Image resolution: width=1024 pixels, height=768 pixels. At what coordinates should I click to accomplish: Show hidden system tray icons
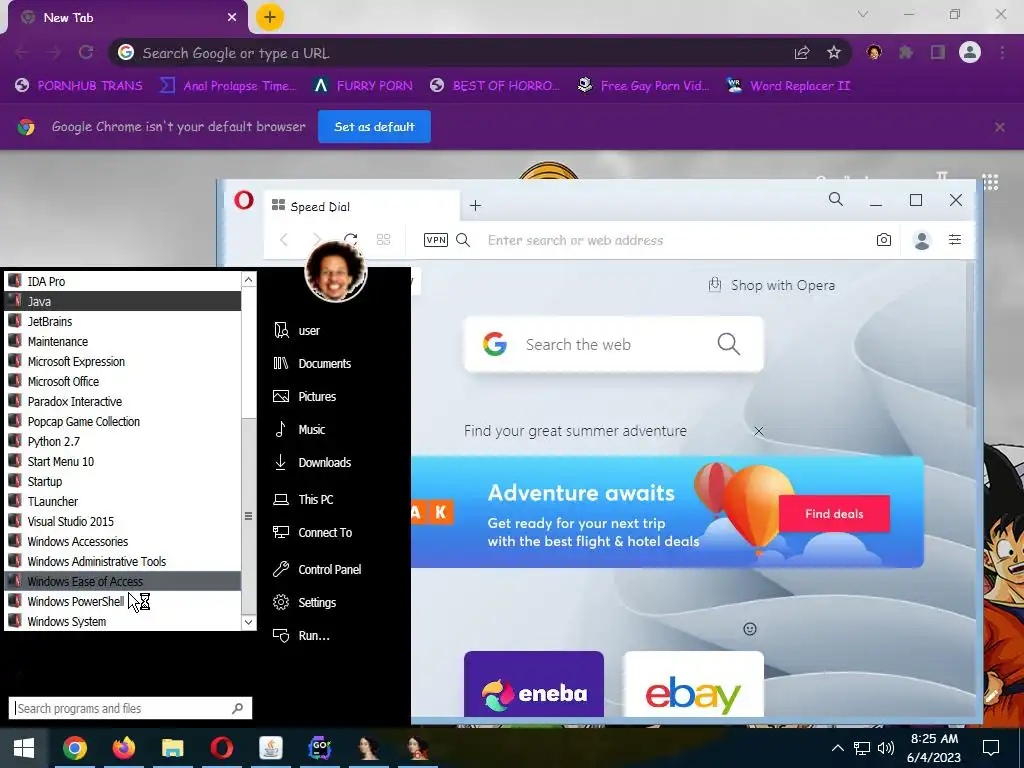tap(838, 748)
